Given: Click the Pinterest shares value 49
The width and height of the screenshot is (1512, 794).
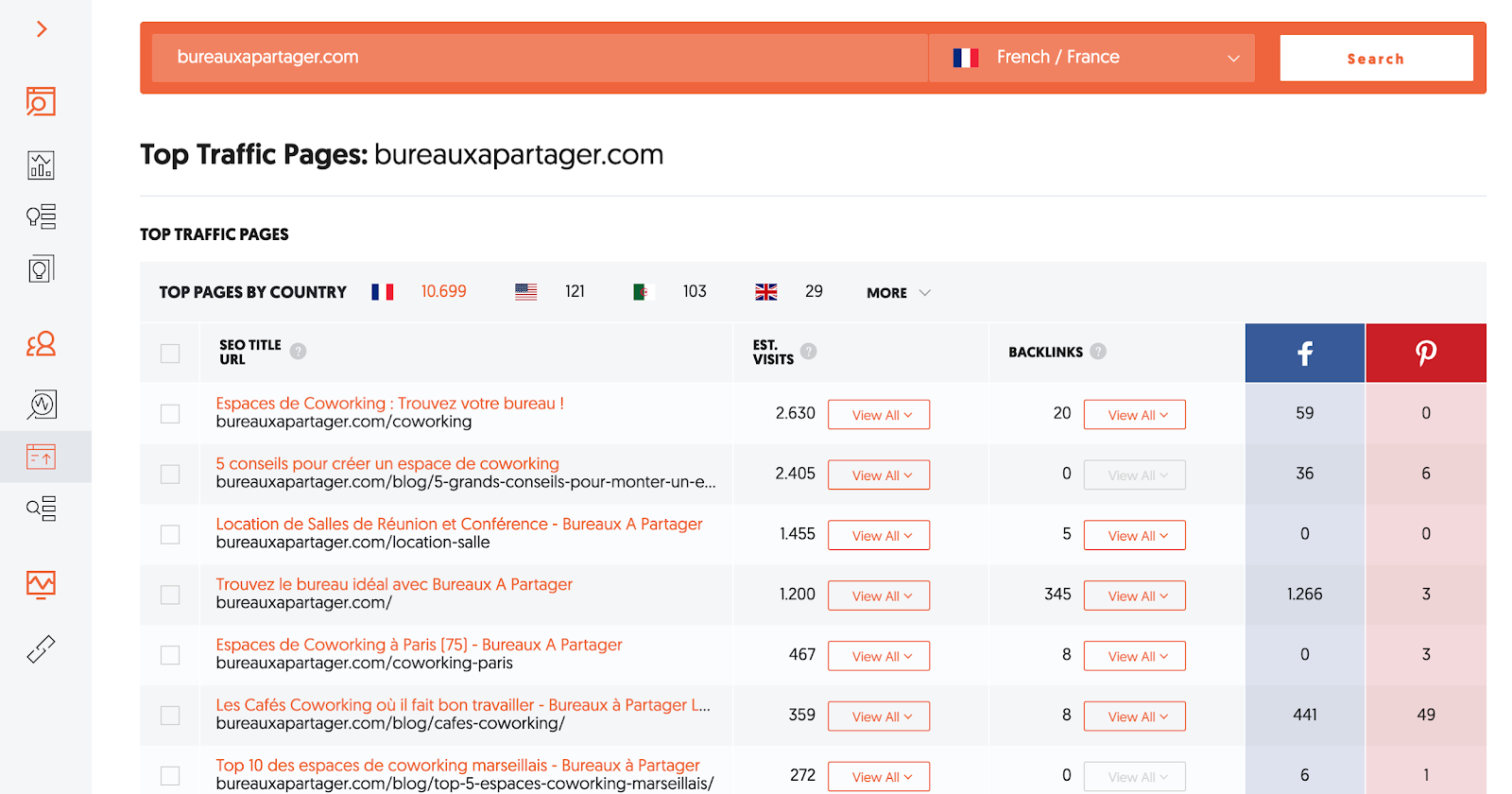Looking at the screenshot, I should [x=1426, y=716].
